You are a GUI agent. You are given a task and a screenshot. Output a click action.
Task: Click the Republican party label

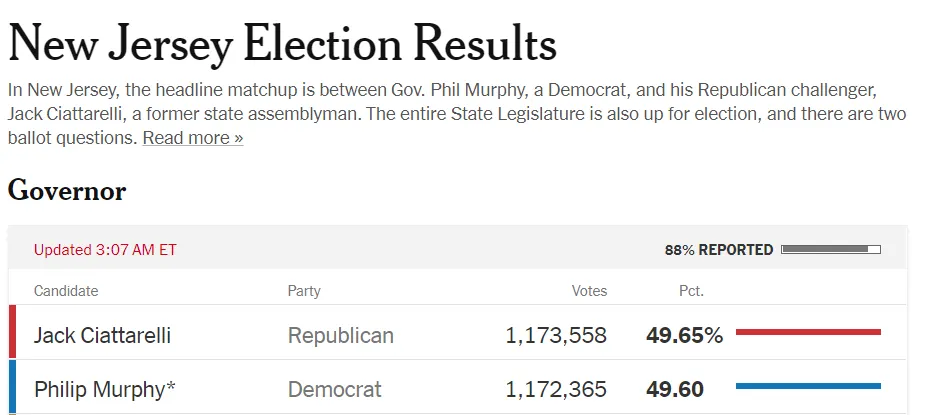341,335
